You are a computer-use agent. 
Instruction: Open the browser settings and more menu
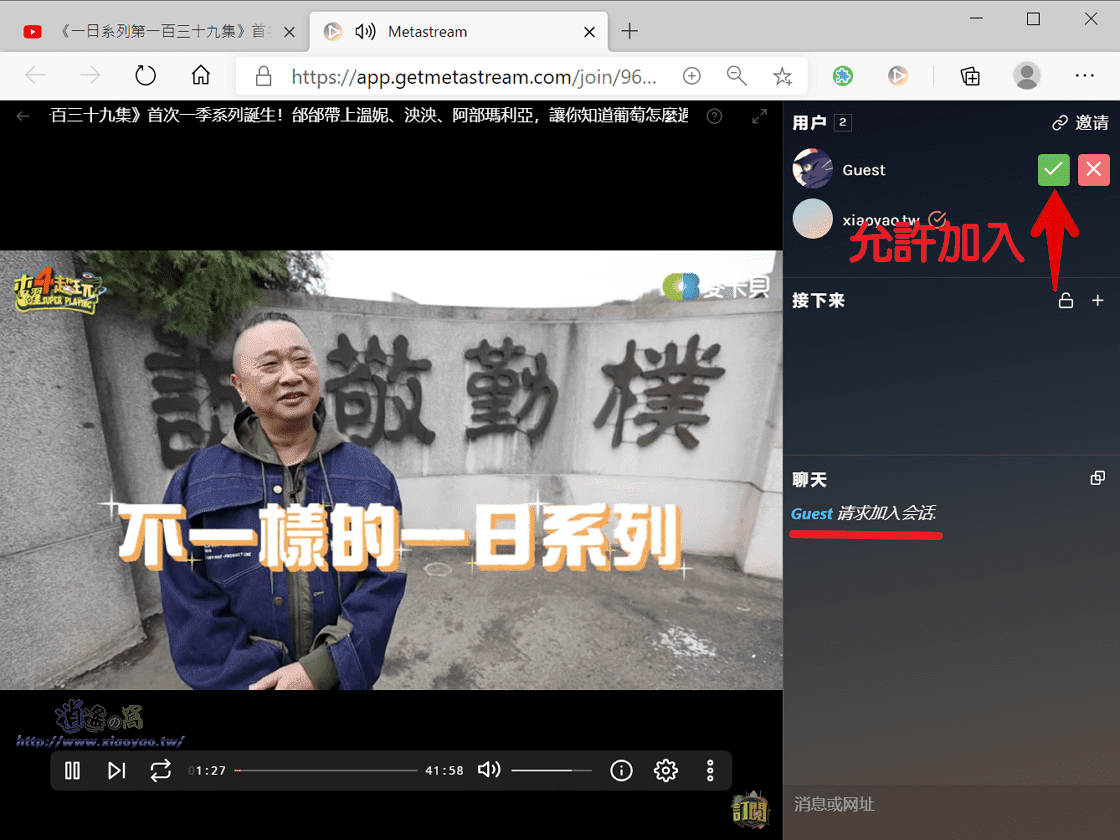click(1084, 76)
